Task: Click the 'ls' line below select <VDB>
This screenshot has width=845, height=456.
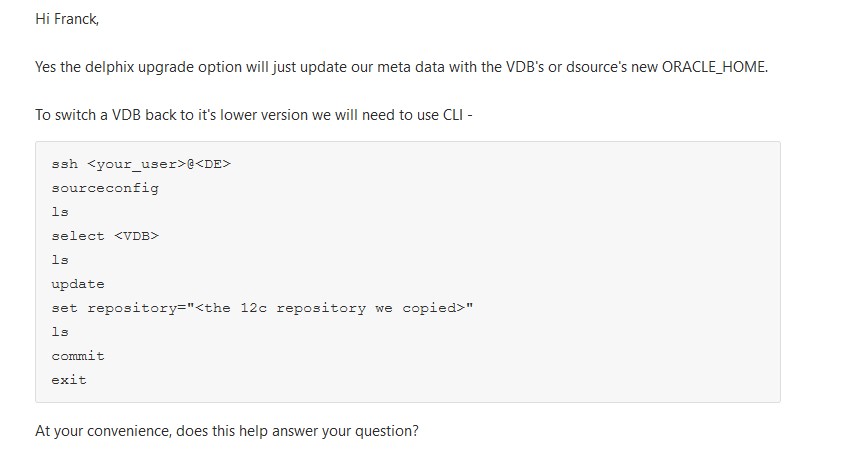Action: pyautogui.click(x=60, y=260)
